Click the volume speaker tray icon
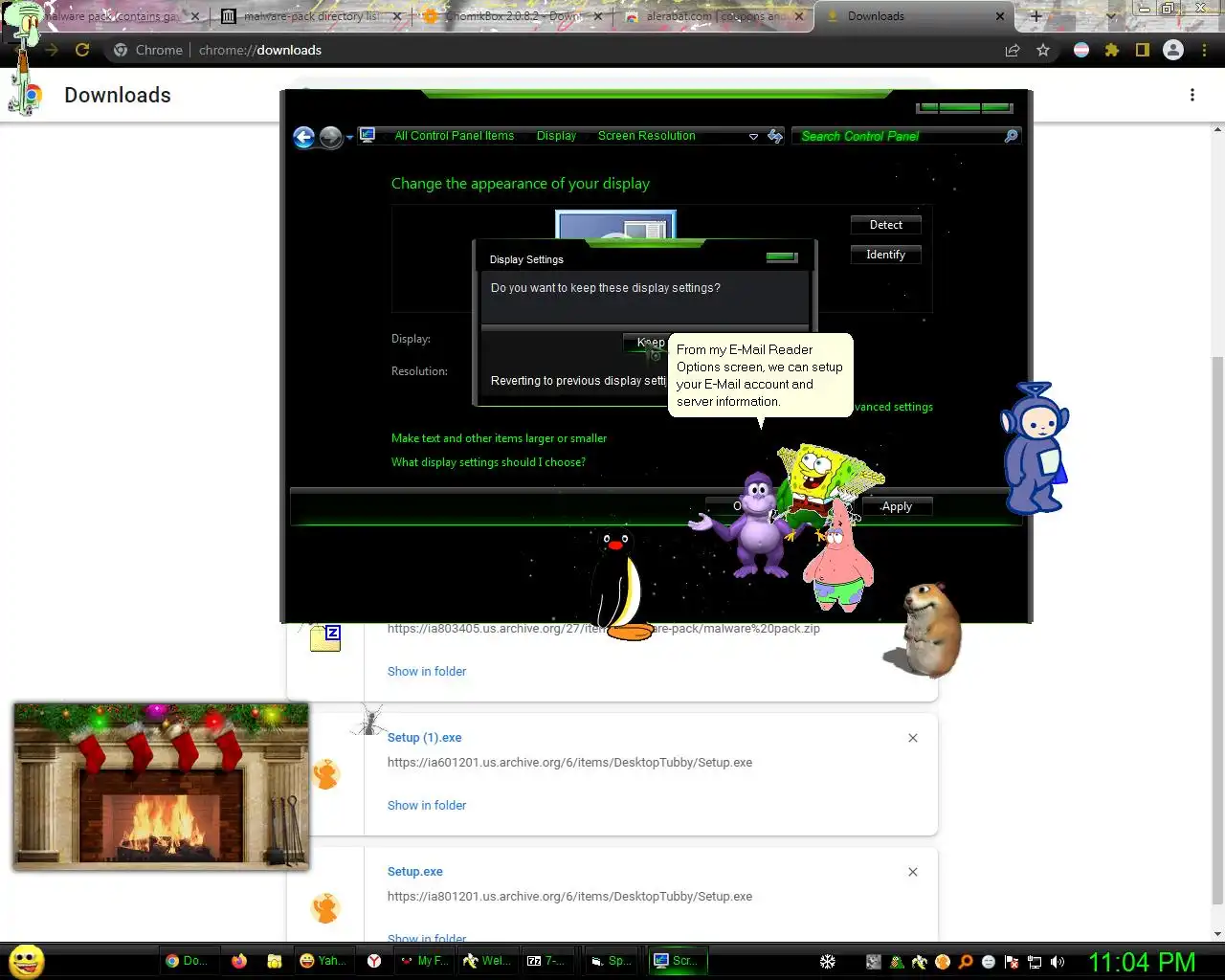 (1058, 962)
